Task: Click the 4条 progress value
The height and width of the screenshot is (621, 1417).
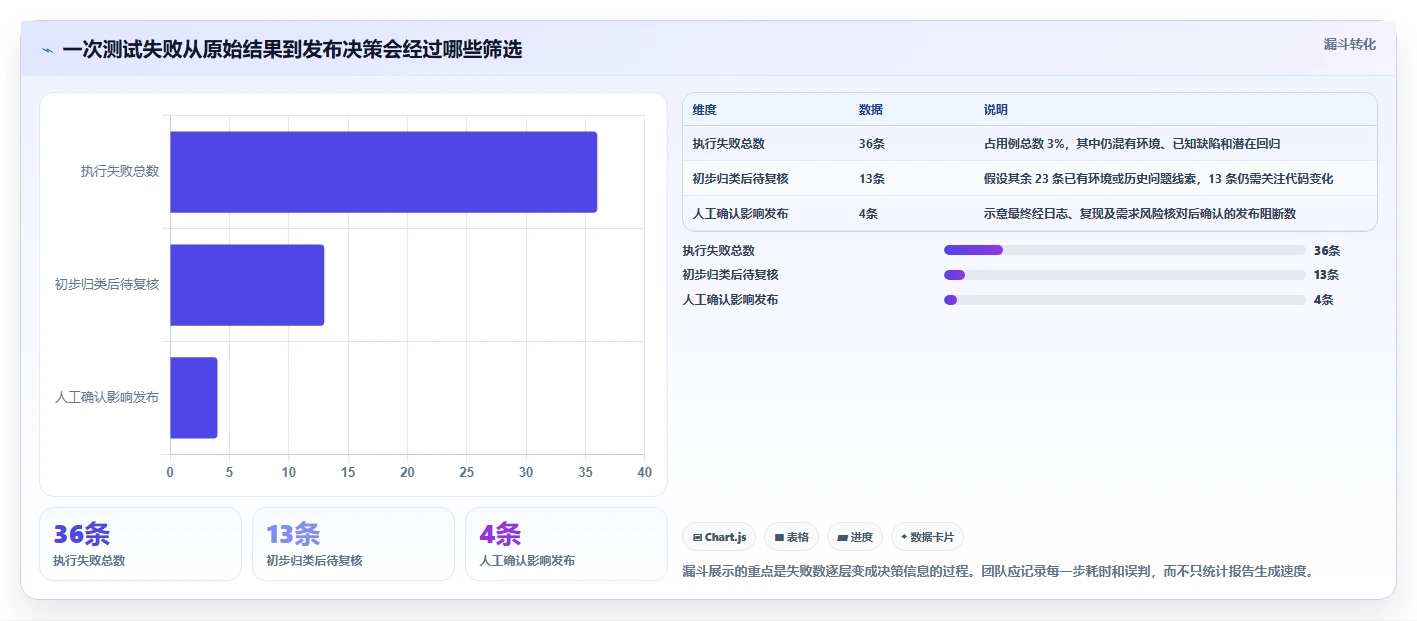Action: point(1323,300)
